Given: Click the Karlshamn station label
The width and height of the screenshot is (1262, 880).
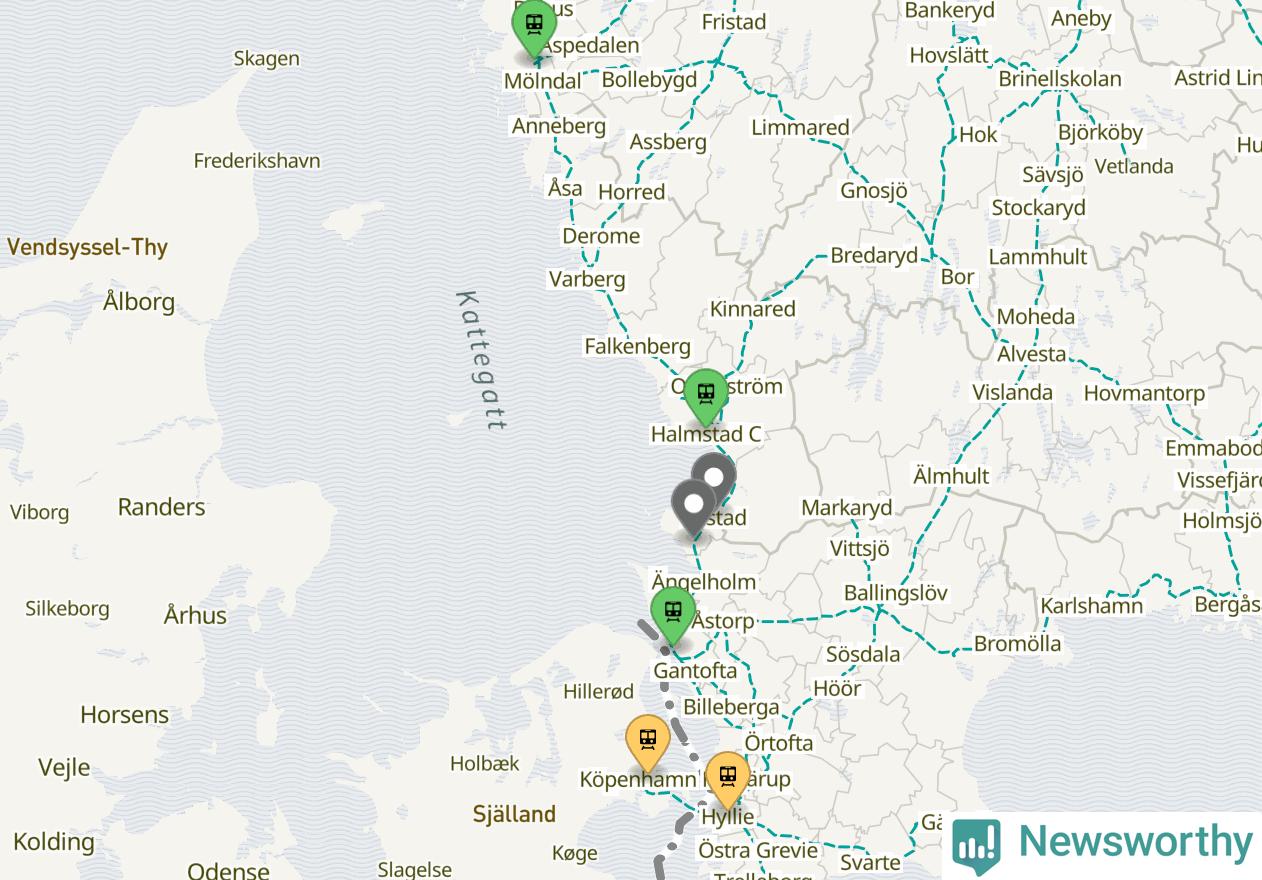Looking at the screenshot, I should coord(1091,606).
